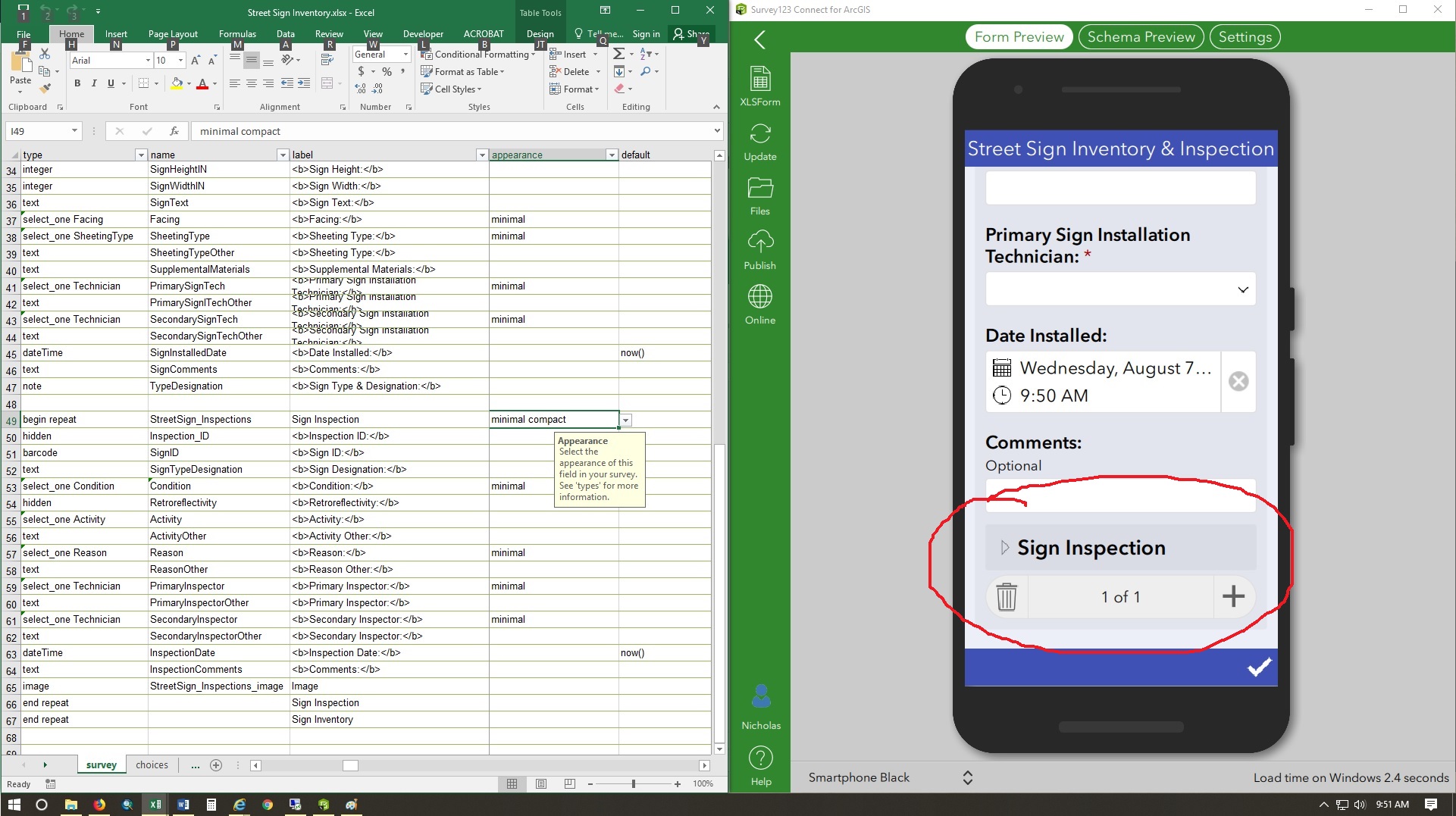Open the Number Format dropdown showing General
The height and width of the screenshot is (816, 1456).
click(405, 55)
